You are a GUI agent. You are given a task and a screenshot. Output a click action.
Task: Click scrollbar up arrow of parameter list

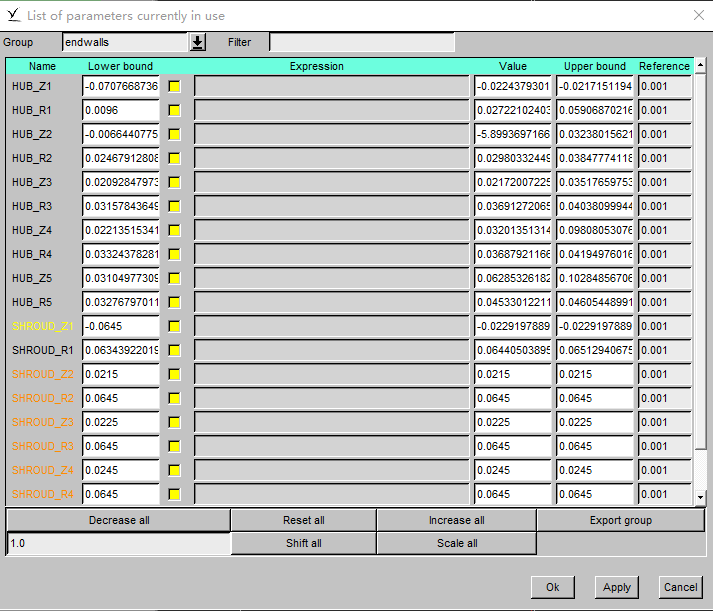click(700, 66)
